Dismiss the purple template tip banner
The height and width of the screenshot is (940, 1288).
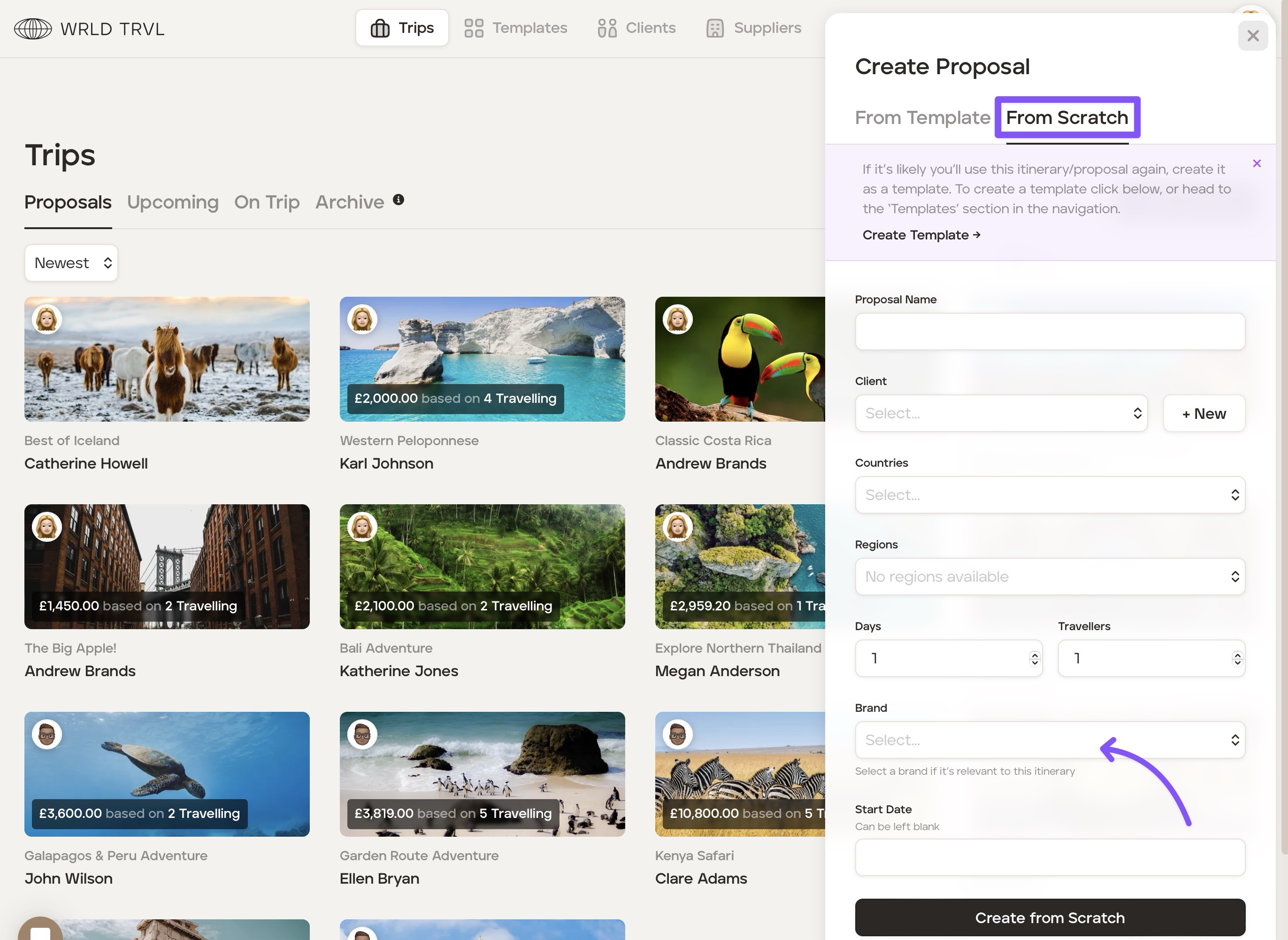point(1257,164)
